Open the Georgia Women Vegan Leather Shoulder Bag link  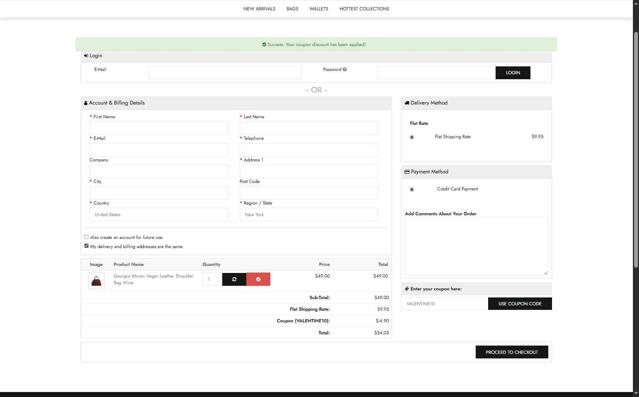point(153,279)
